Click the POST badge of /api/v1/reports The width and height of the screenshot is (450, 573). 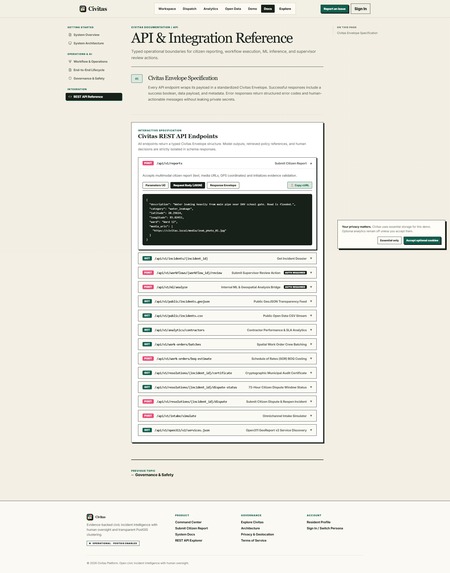pyautogui.click(x=148, y=163)
